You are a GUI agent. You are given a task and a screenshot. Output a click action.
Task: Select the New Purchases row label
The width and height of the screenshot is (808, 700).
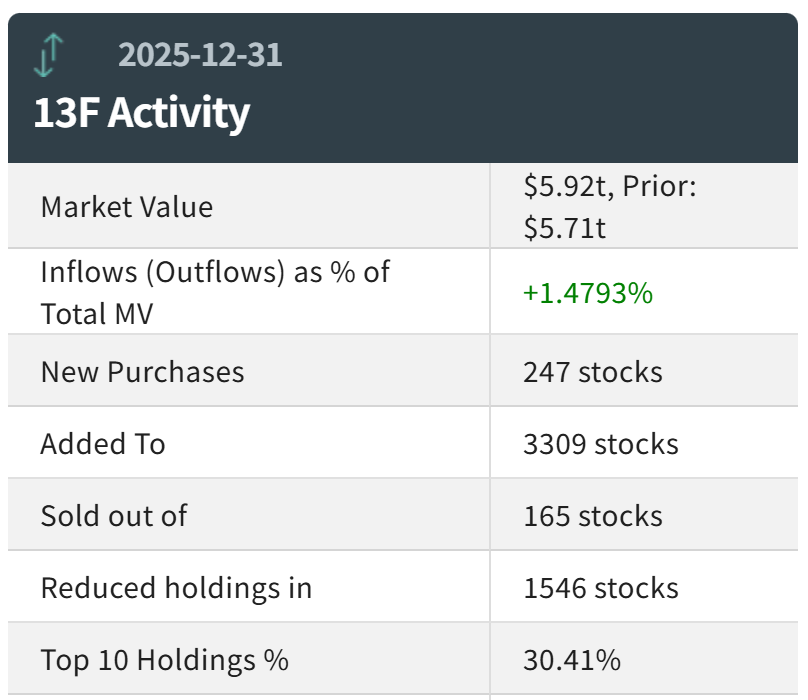(142, 371)
